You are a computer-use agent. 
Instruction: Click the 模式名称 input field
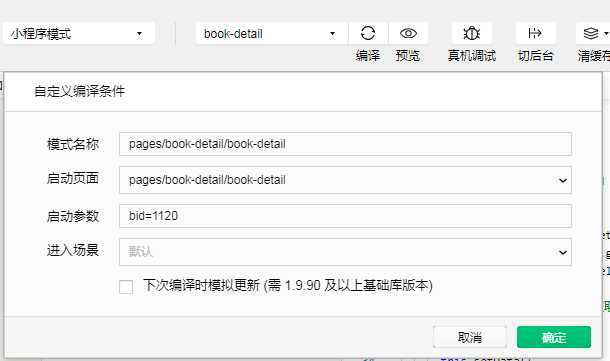point(345,144)
